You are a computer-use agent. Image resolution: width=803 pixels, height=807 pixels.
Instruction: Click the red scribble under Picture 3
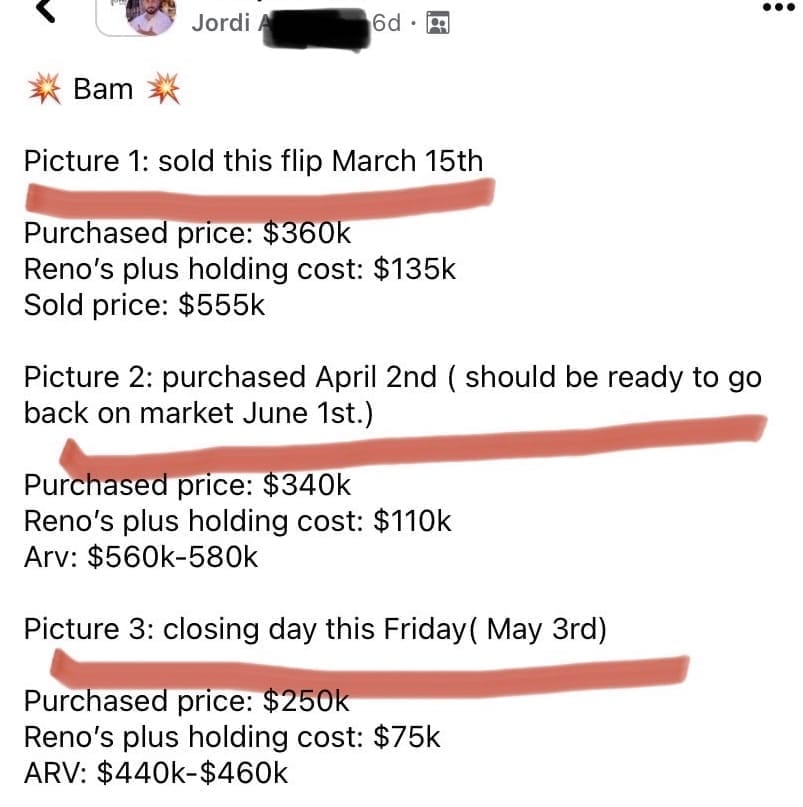[370, 667]
